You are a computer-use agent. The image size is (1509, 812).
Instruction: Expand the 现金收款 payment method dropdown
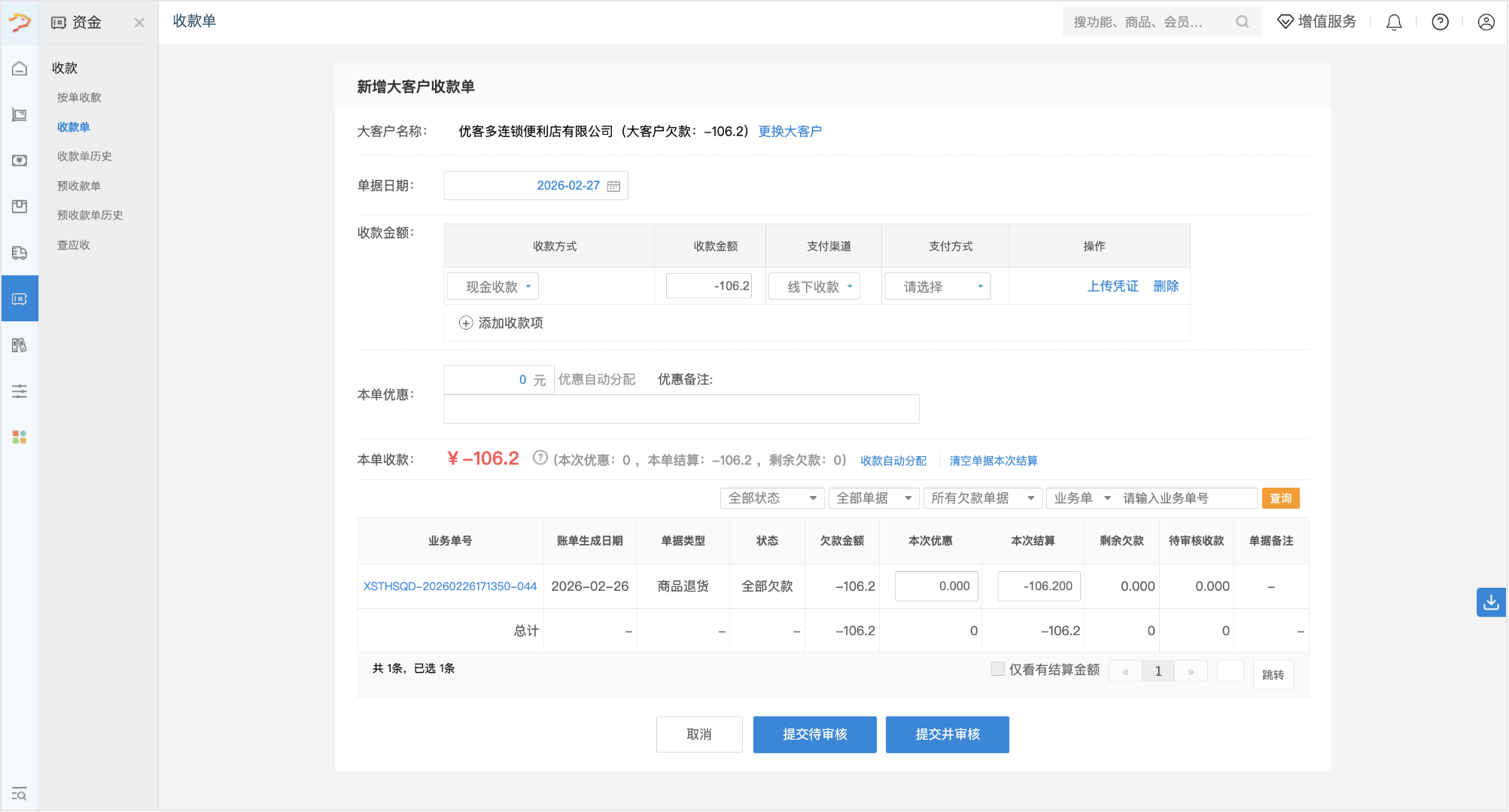pyautogui.click(x=493, y=287)
